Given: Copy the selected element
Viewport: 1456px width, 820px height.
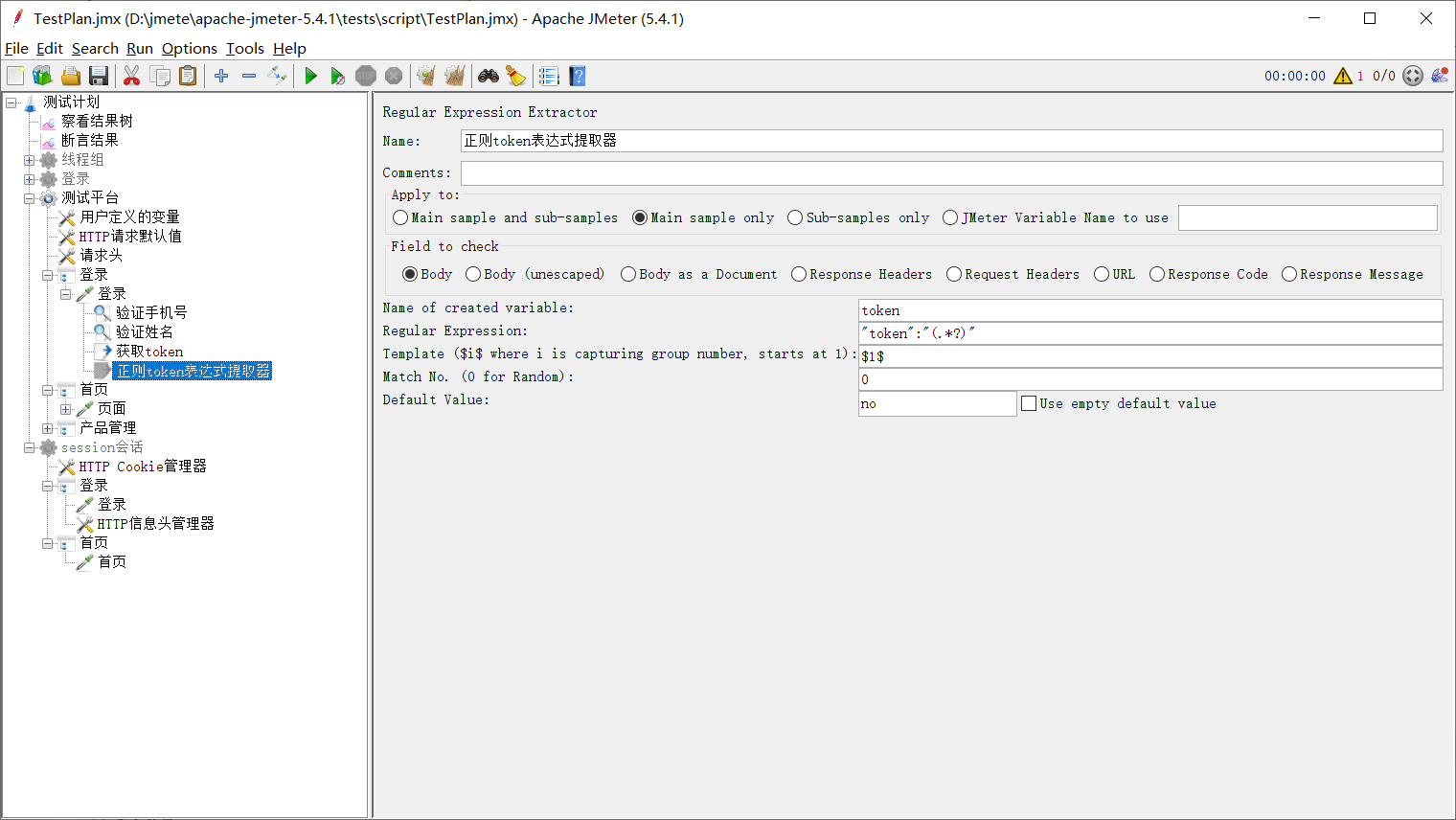Looking at the screenshot, I should (160, 76).
